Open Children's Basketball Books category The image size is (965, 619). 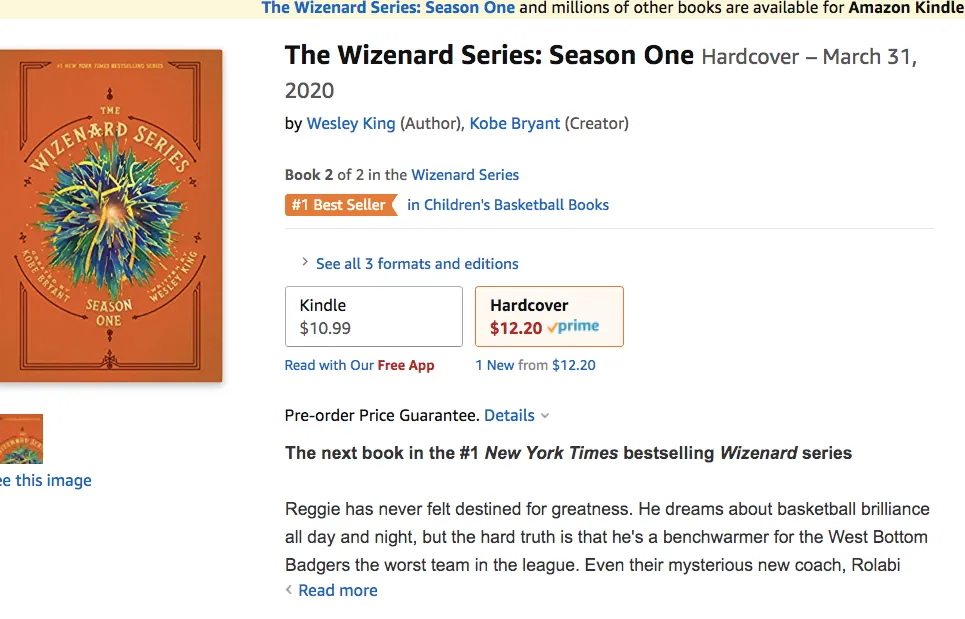point(508,205)
